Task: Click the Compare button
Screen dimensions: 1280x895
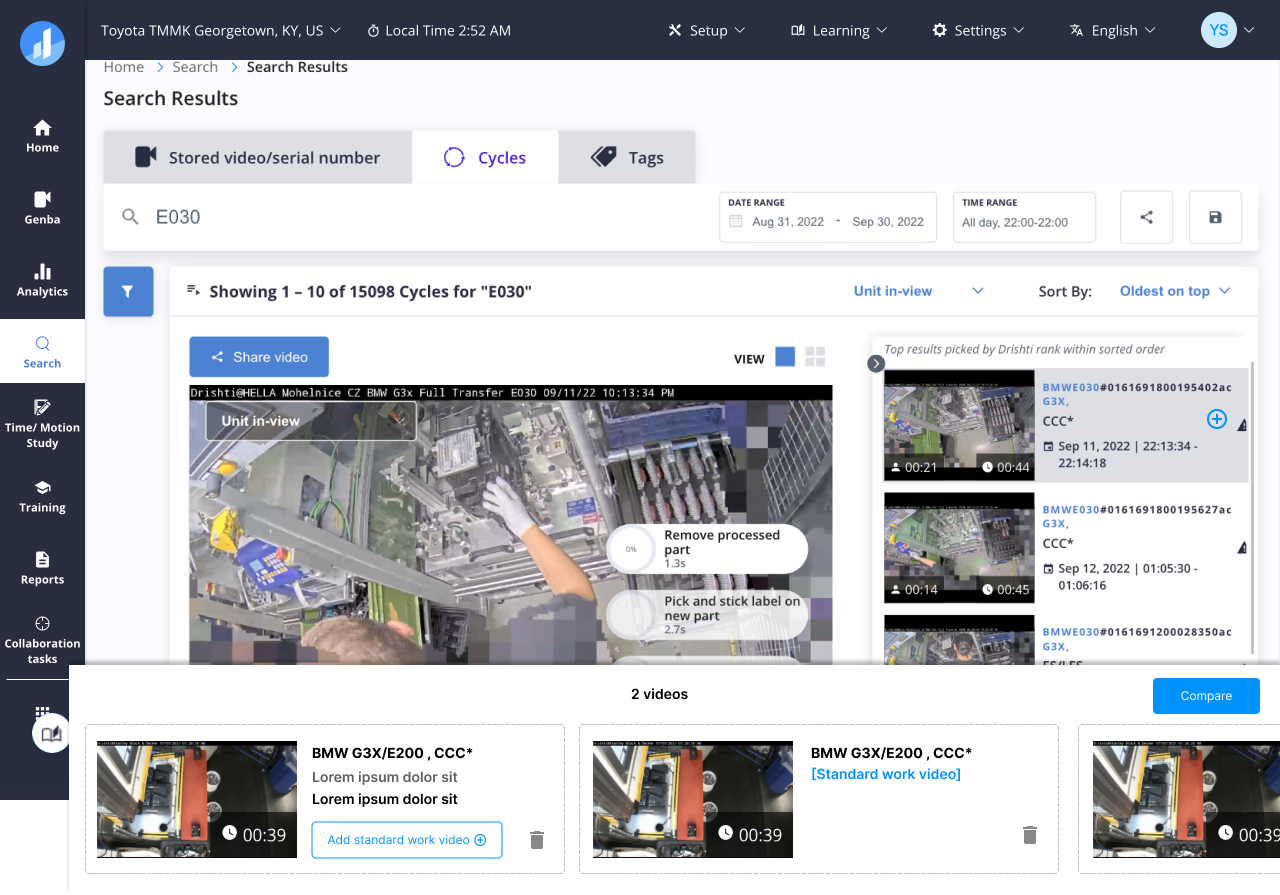Action: pos(1206,696)
